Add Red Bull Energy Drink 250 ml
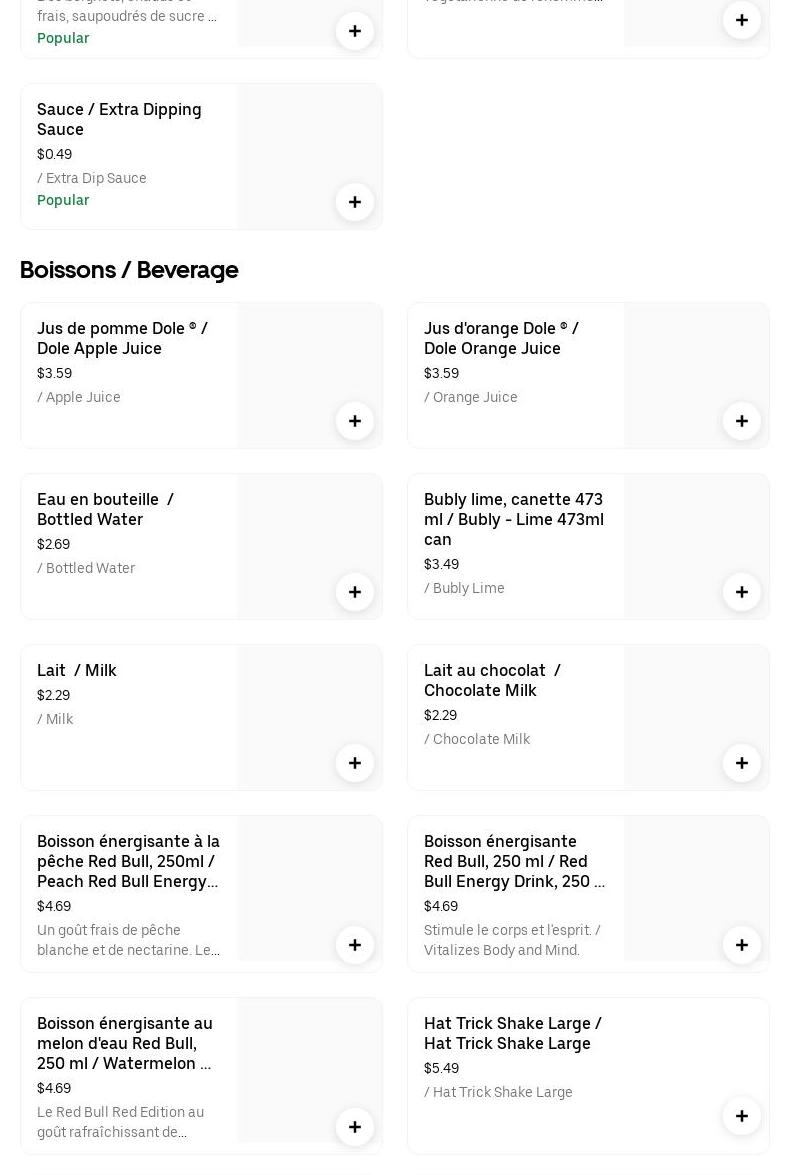804x1175 pixels. tap(742, 945)
